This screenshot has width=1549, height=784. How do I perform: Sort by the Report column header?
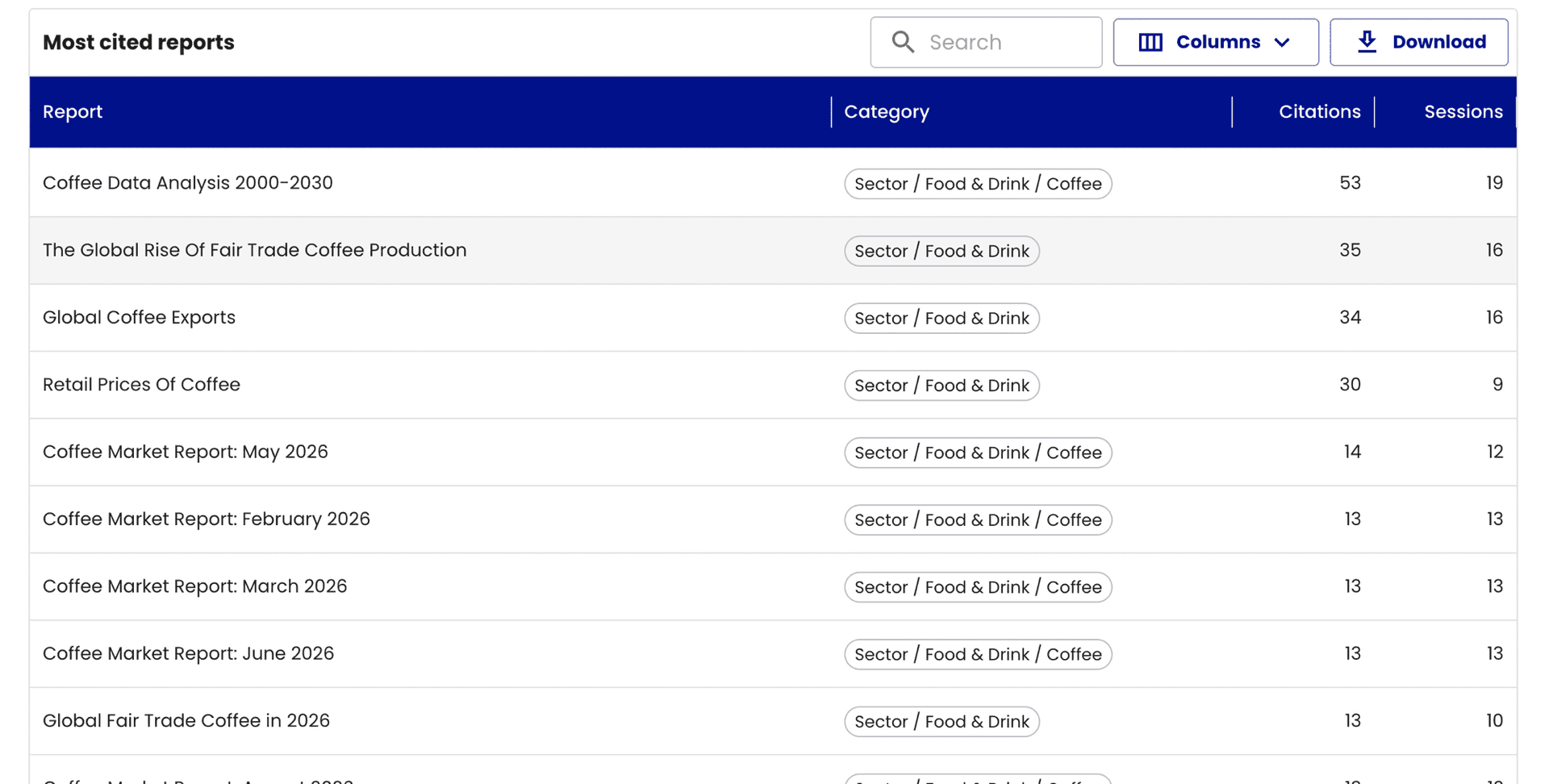73,112
